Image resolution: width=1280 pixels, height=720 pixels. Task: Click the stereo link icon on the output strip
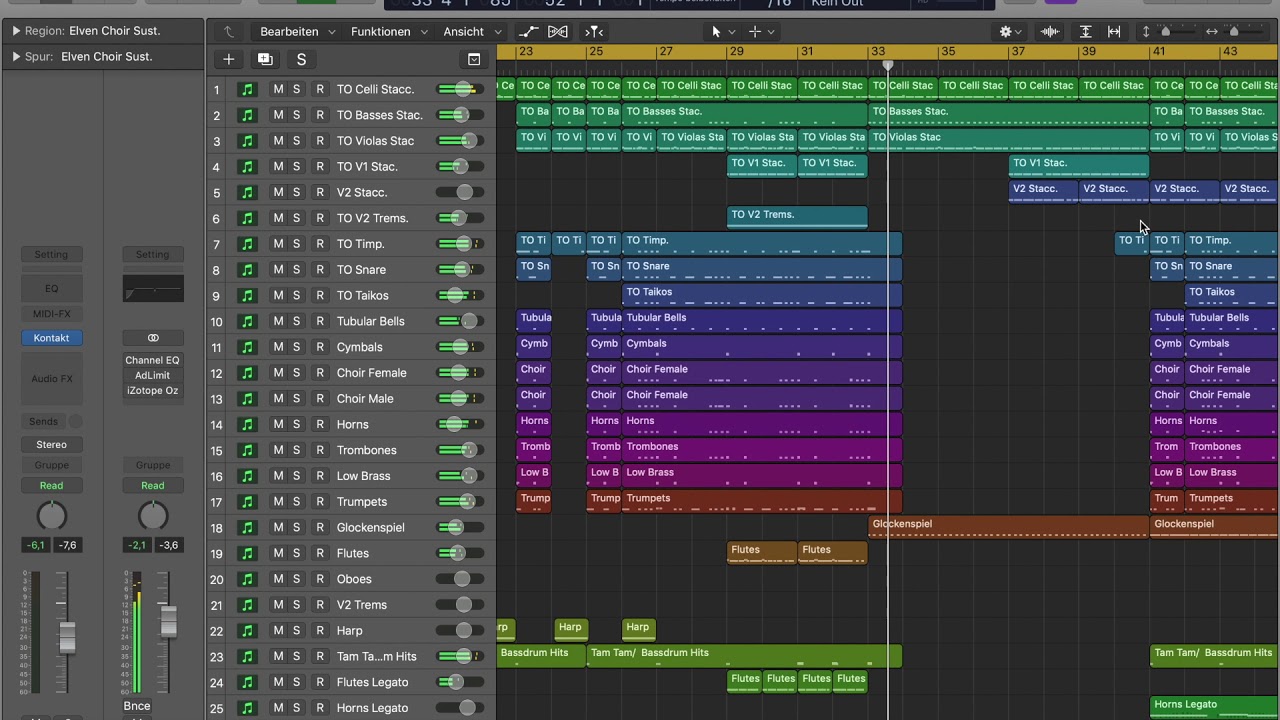pyautogui.click(x=153, y=338)
